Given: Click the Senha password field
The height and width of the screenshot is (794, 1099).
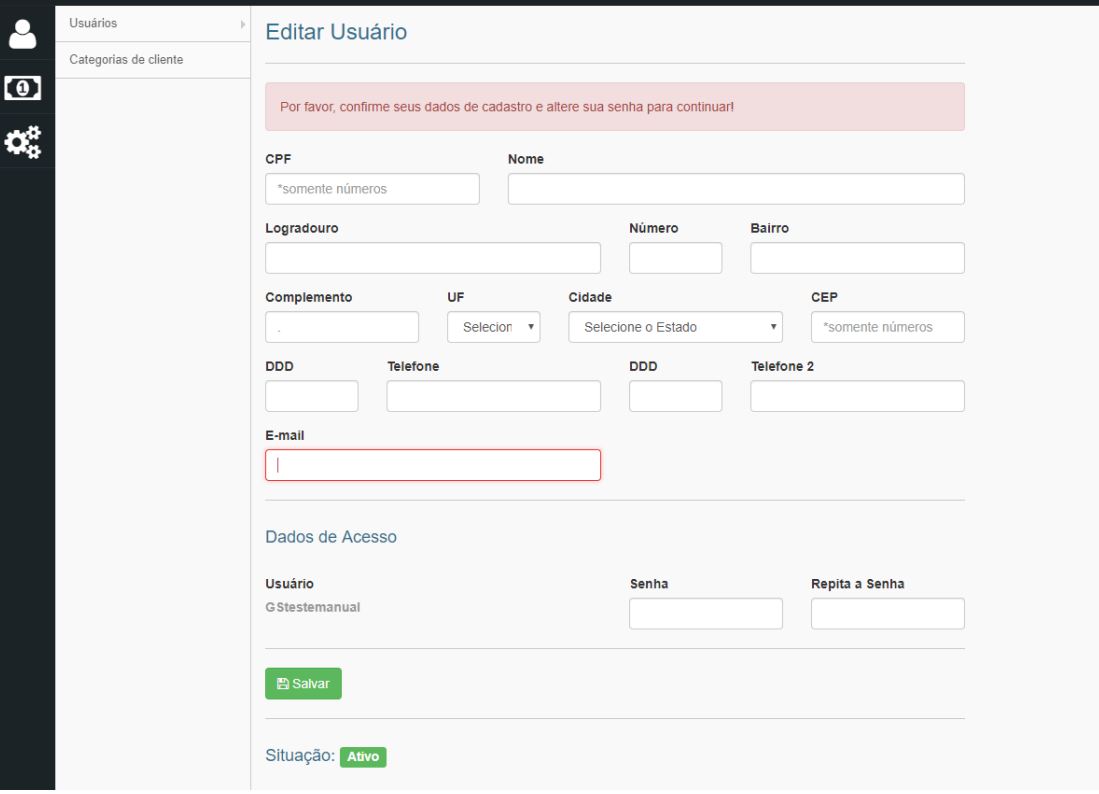Looking at the screenshot, I should [705, 614].
